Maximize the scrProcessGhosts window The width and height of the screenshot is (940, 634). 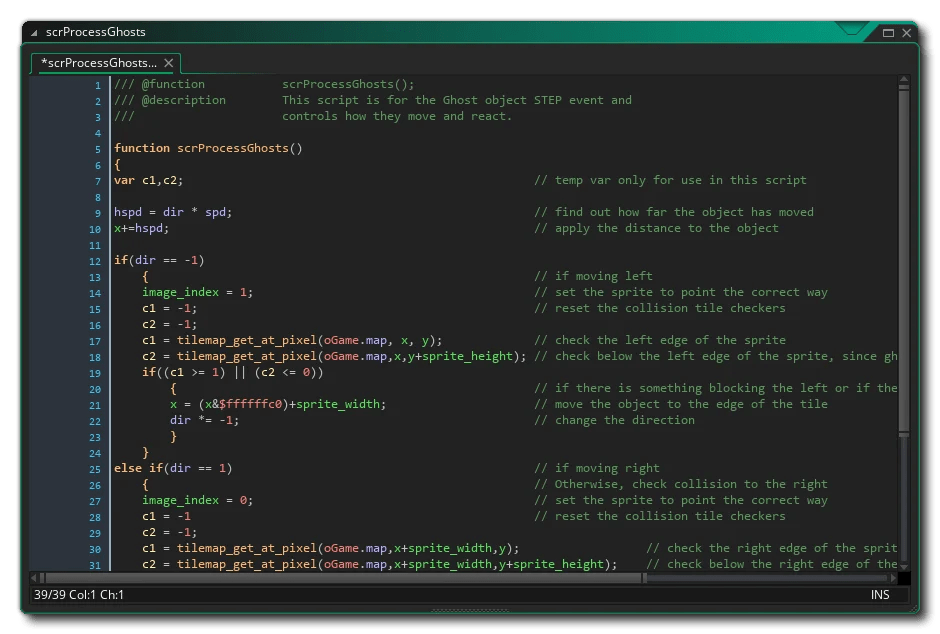coord(888,33)
